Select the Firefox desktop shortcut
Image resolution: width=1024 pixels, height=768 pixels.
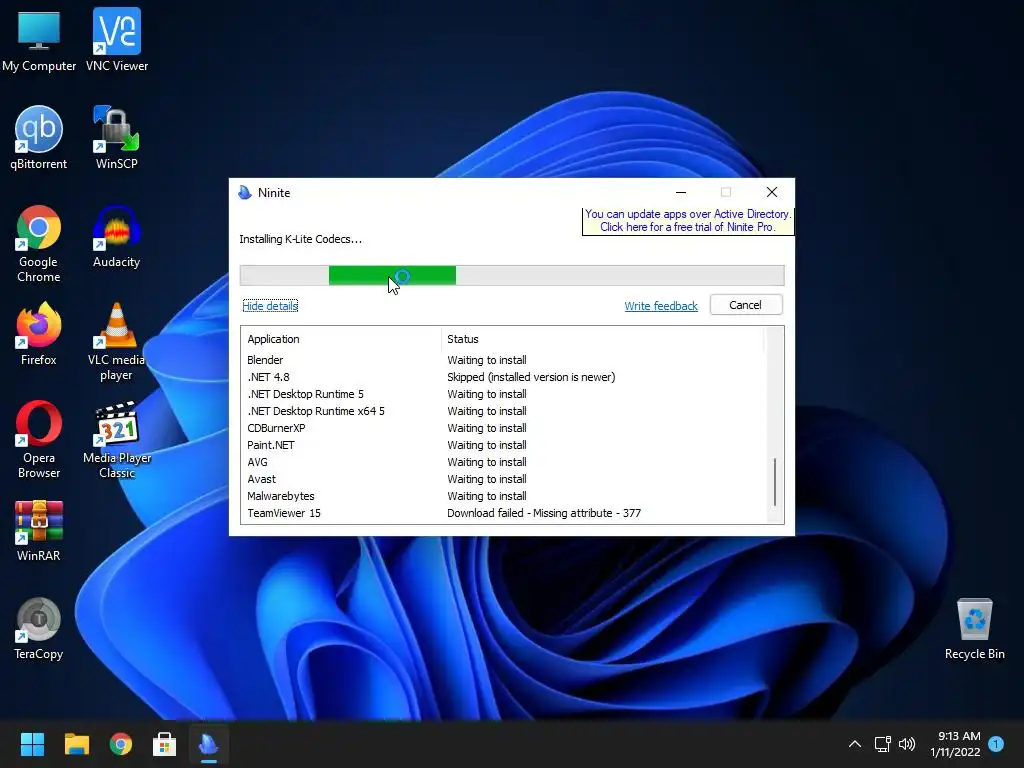39,334
